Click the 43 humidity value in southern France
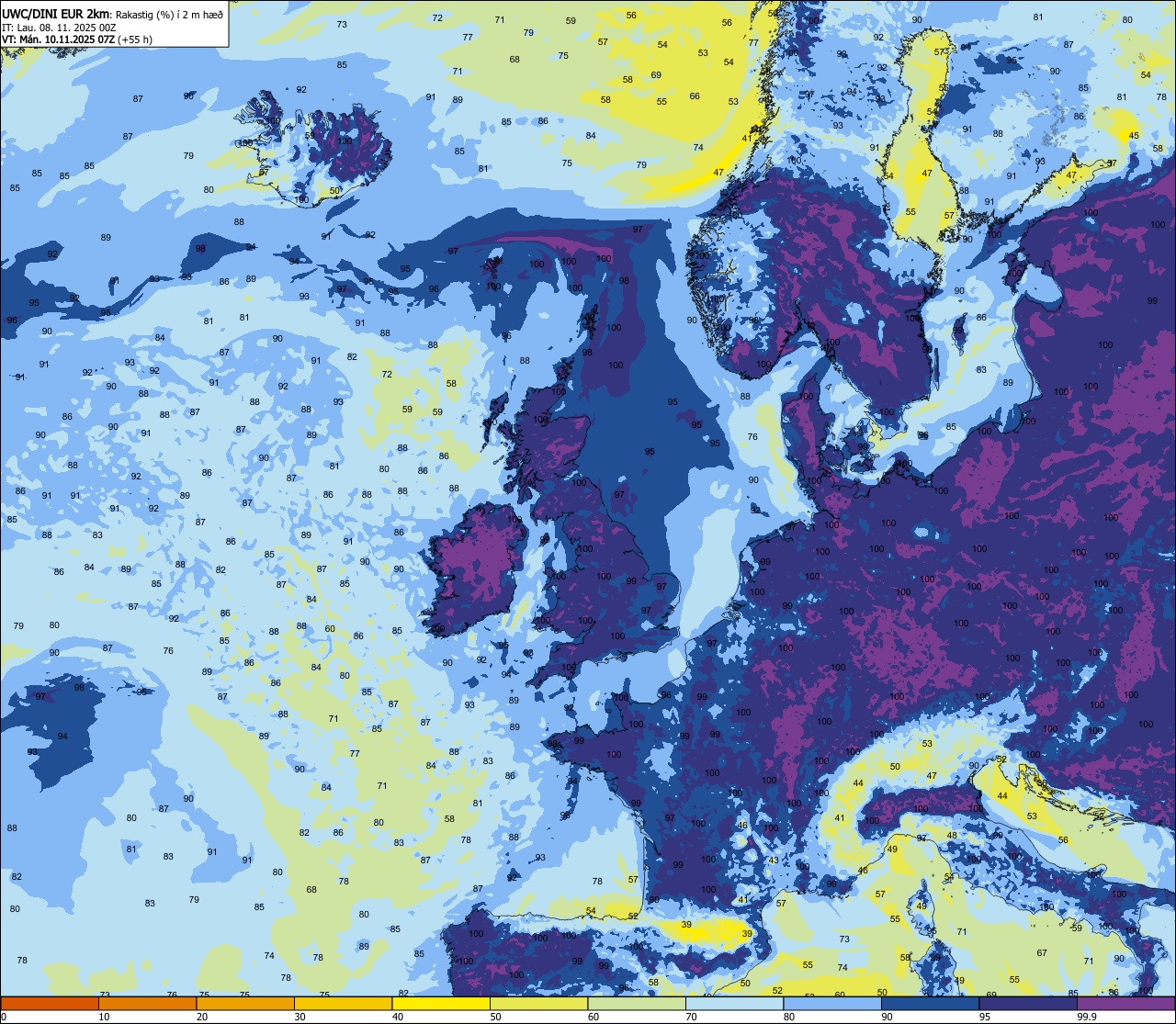 [774, 861]
